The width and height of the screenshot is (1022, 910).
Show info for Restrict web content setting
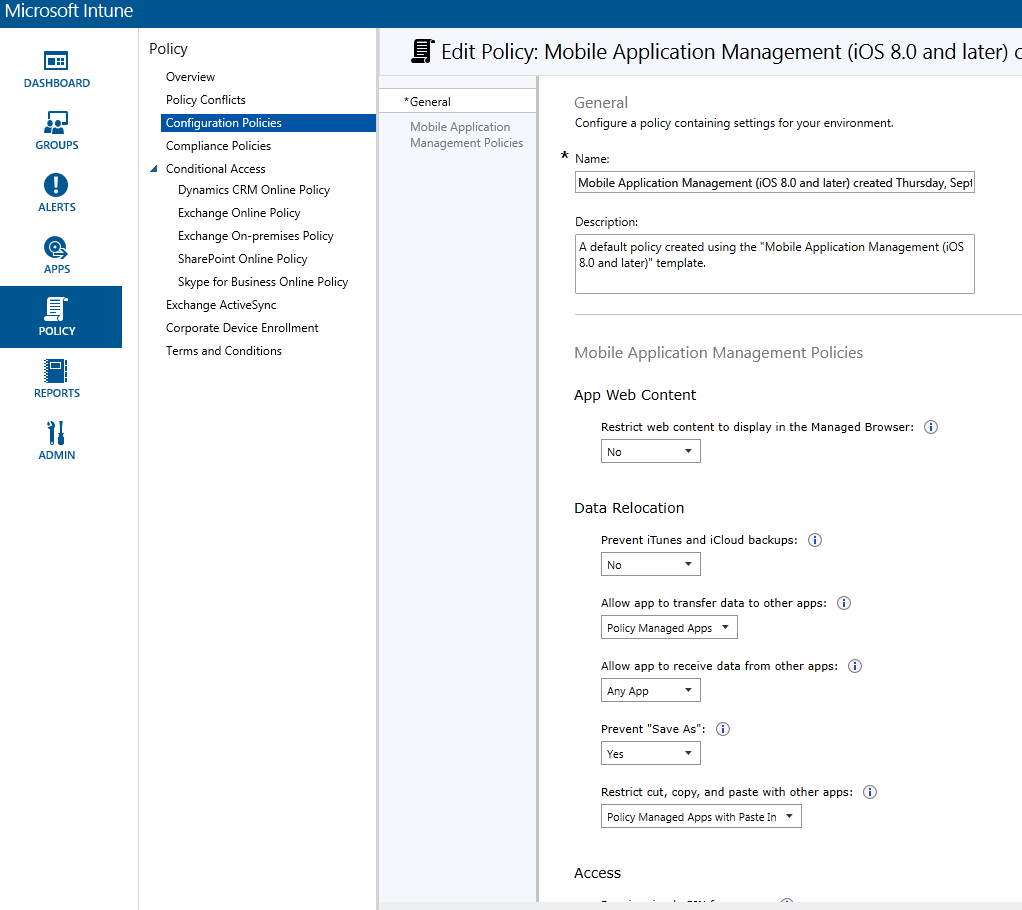pos(931,427)
